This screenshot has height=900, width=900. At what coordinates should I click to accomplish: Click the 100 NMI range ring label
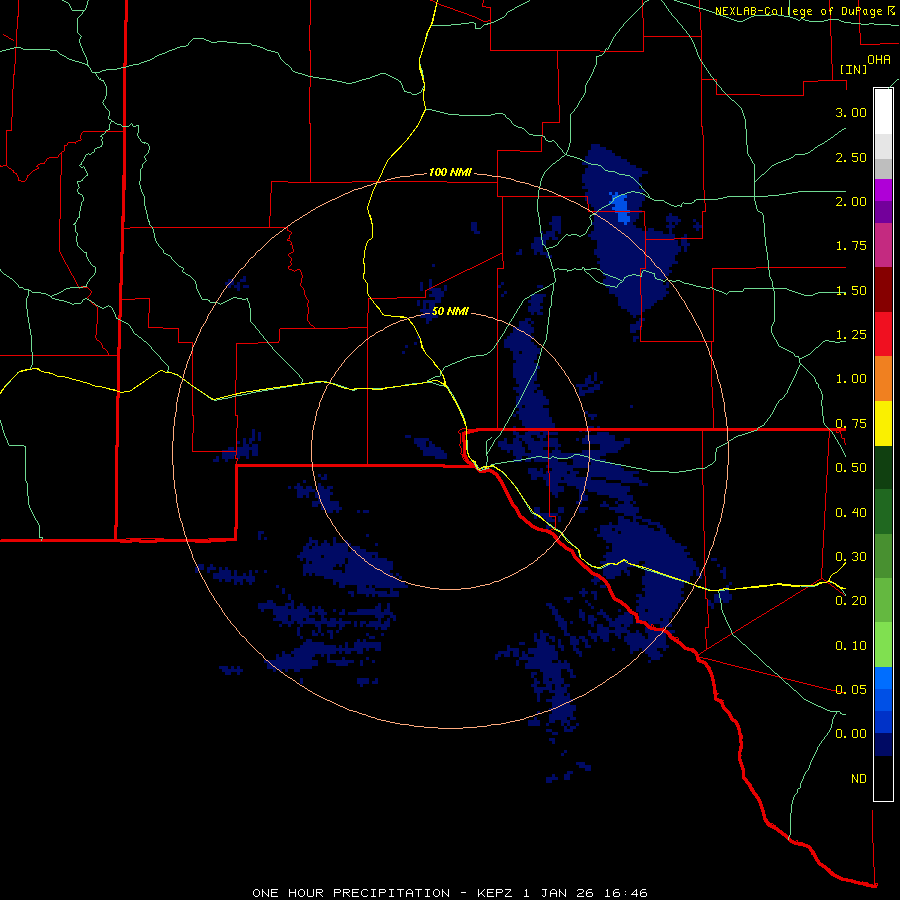click(450, 172)
